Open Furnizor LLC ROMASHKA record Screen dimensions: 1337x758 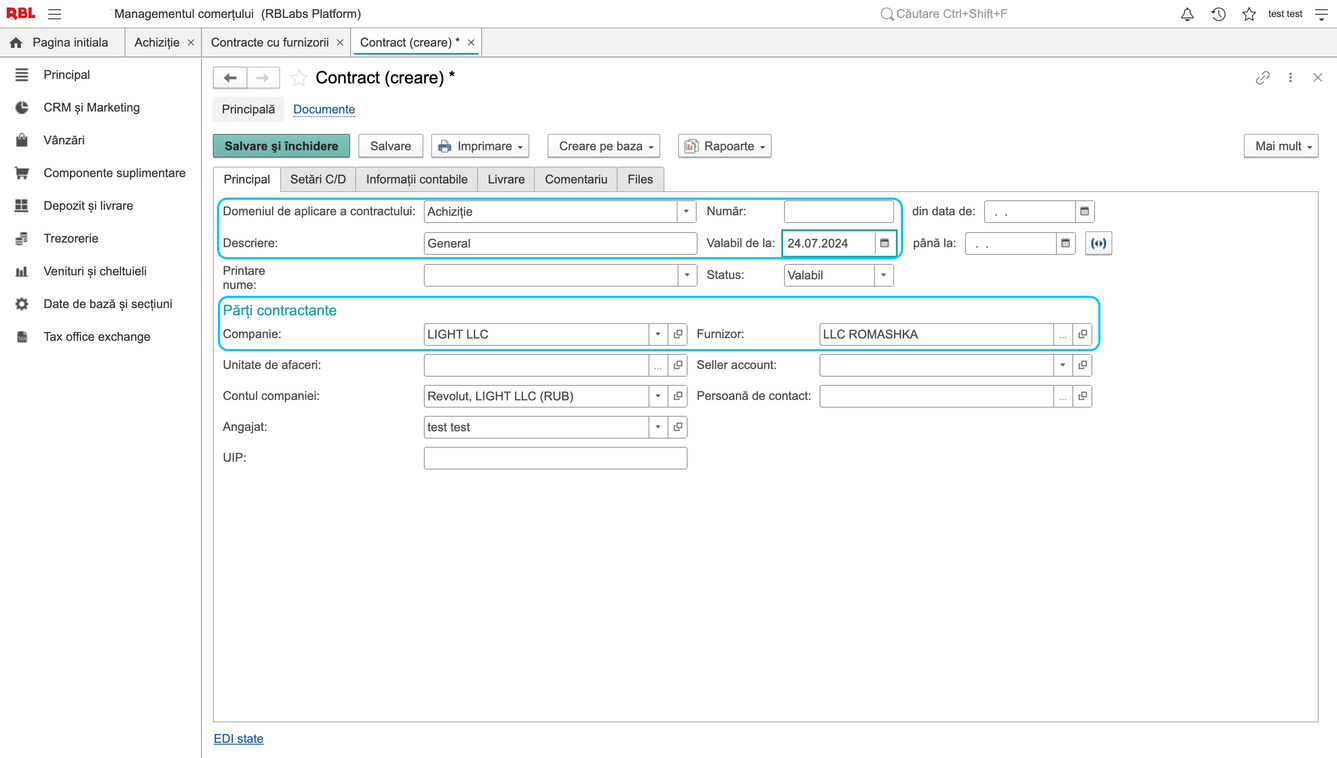point(1082,334)
